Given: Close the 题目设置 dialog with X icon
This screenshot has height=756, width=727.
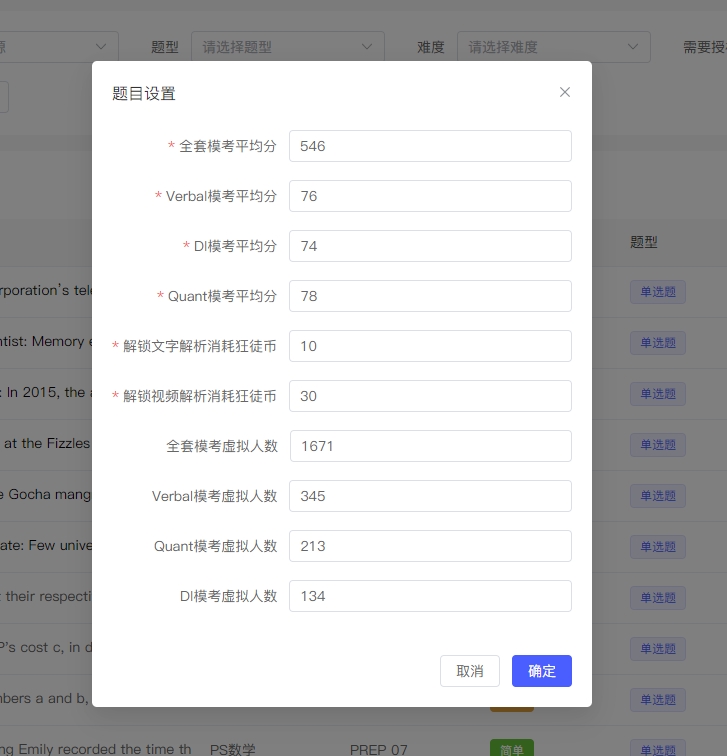Looking at the screenshot, I should tap(565, 92).
